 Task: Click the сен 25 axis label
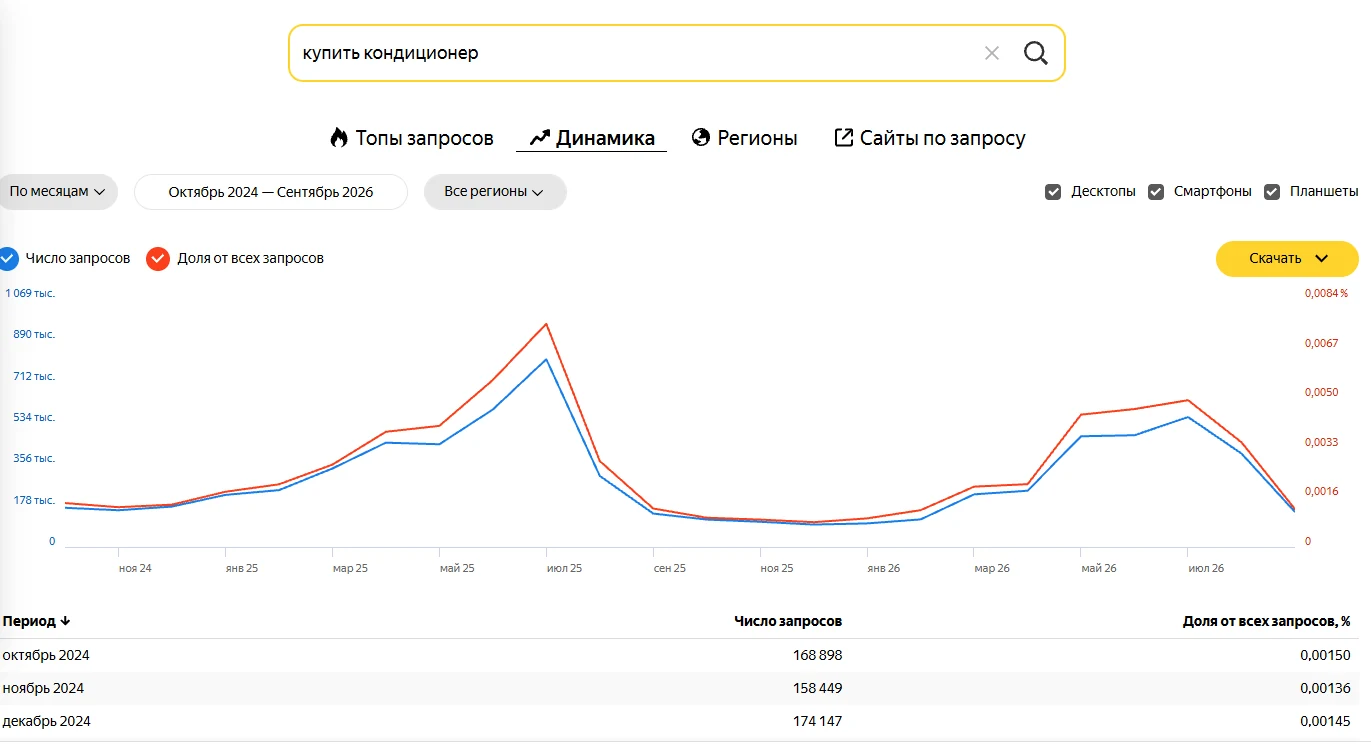click(x=670, y=568)
